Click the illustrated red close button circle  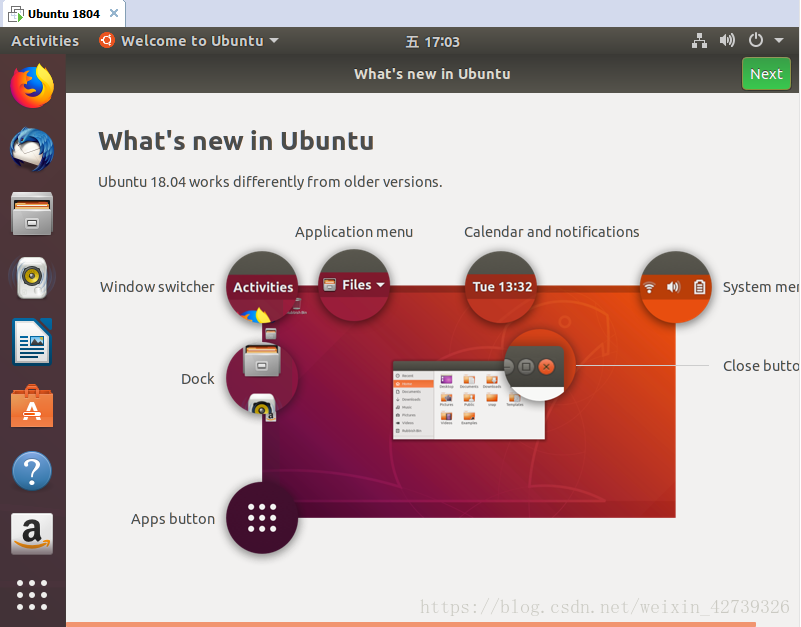pyautogui.click(x=540, y=365)
